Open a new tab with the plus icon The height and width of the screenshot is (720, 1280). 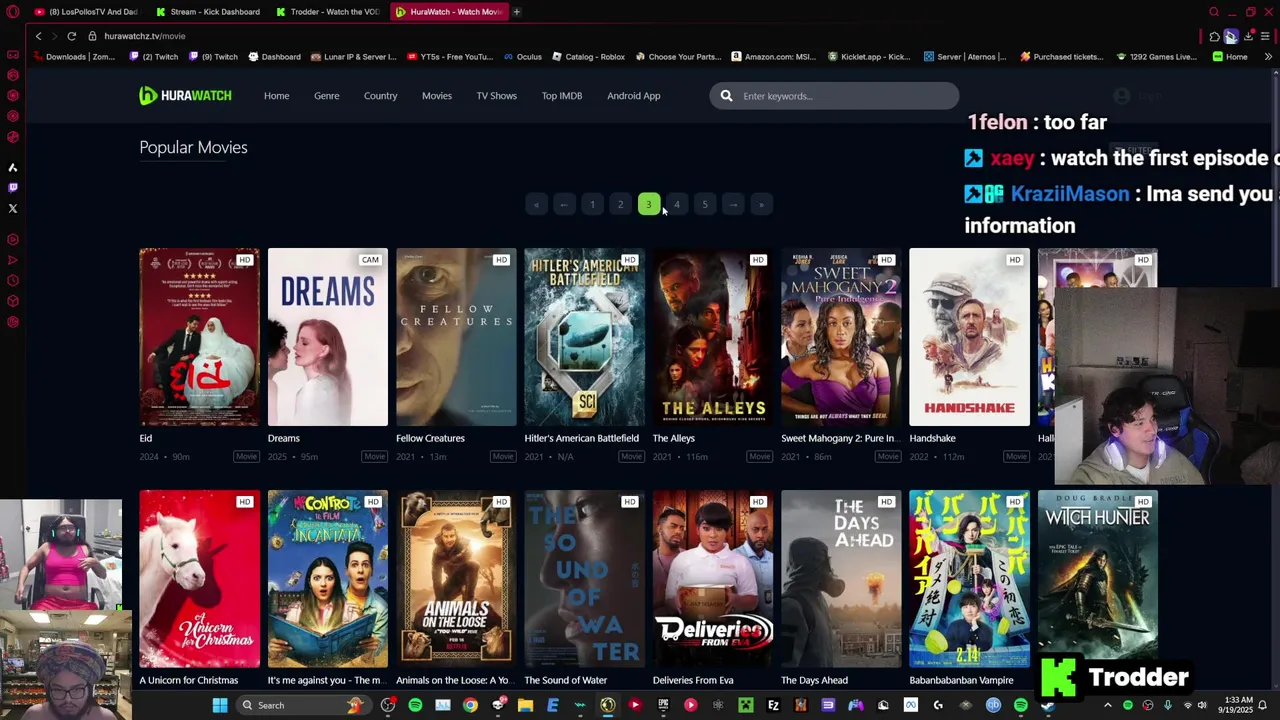pyautogui.click(x=517, y=12)
